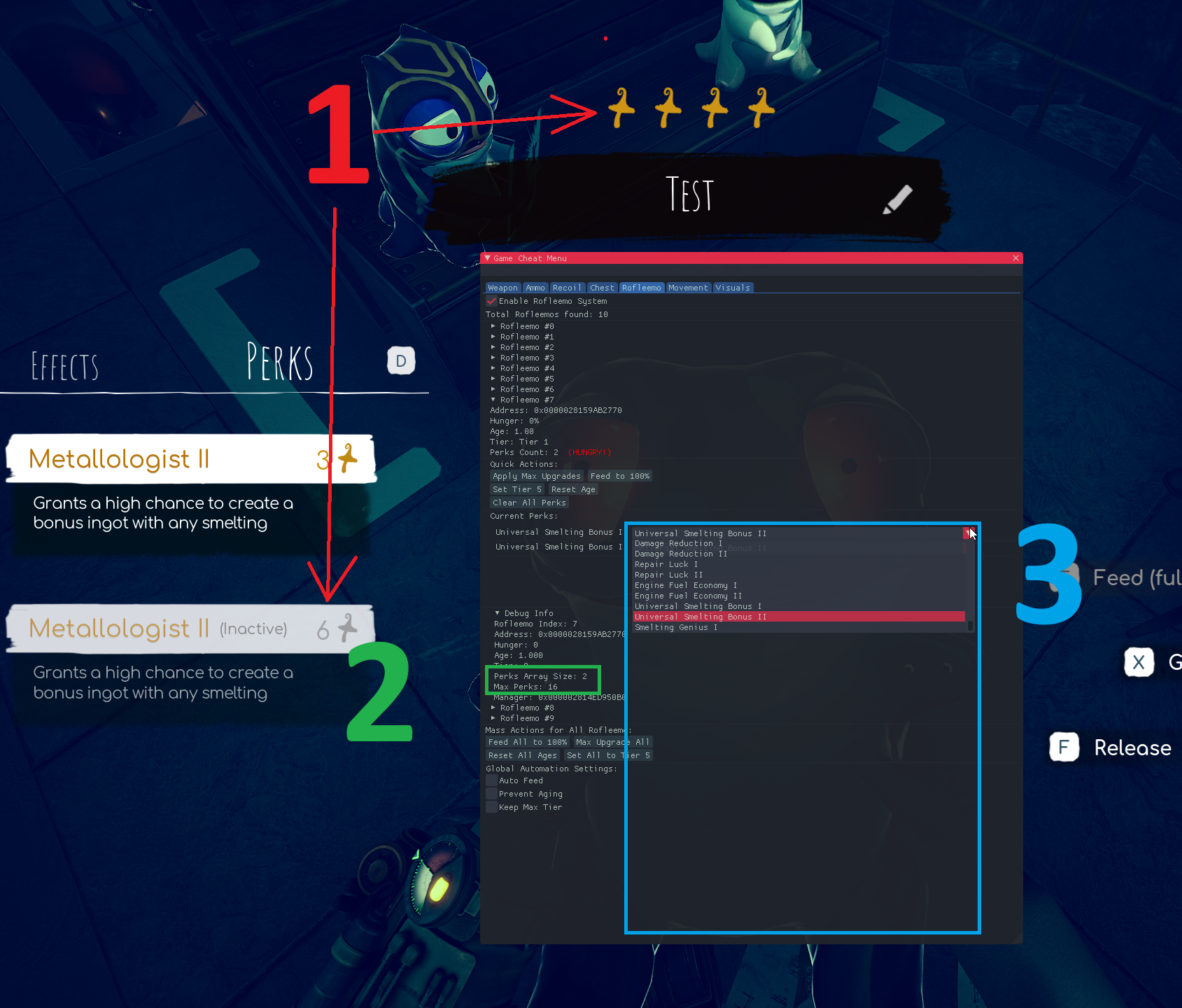Click the "Tier: Tier 1" line
This screenshot has width=1182, height=1008.
coord(519,442)
